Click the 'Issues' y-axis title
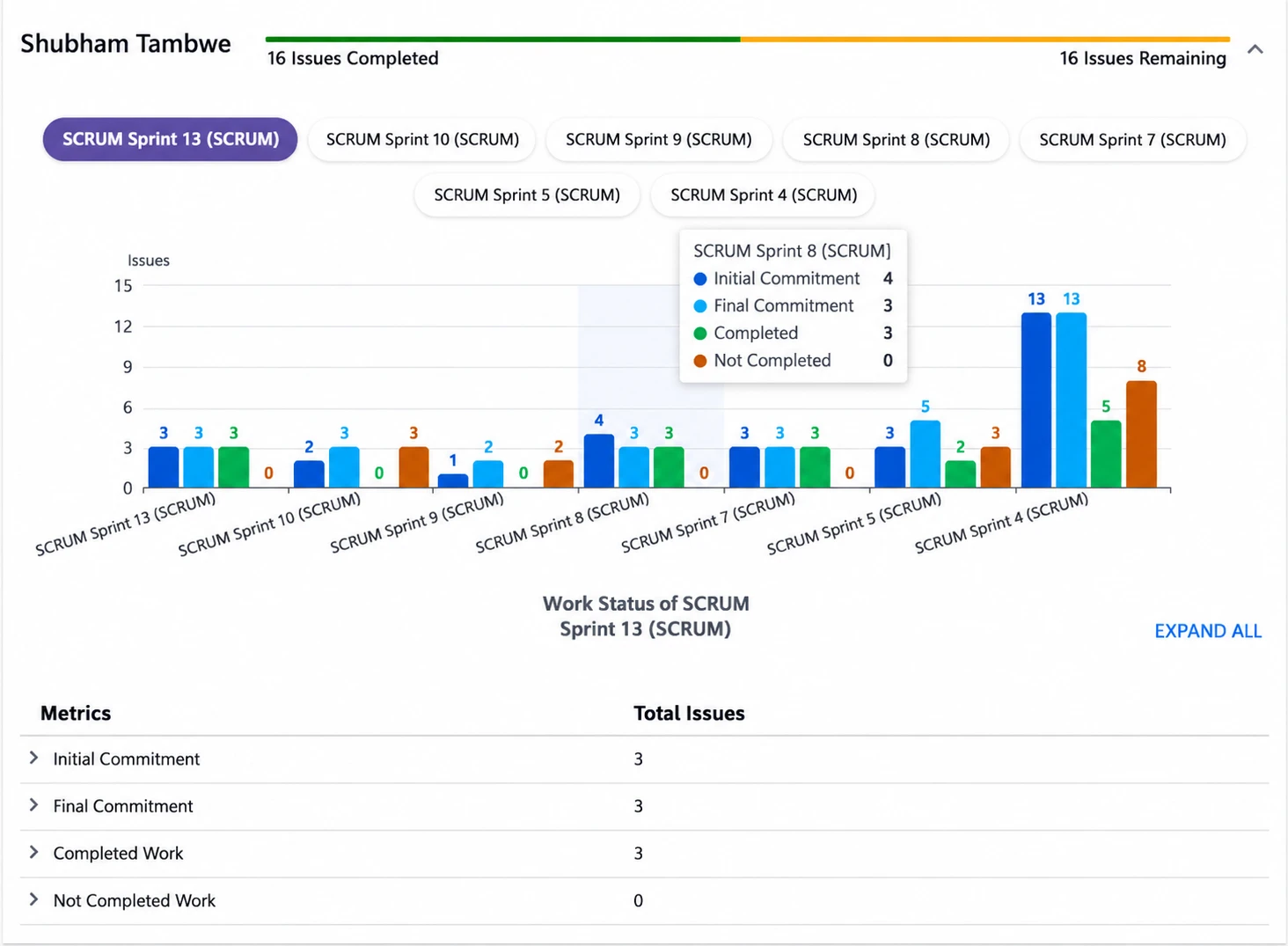 coord(149,260)
